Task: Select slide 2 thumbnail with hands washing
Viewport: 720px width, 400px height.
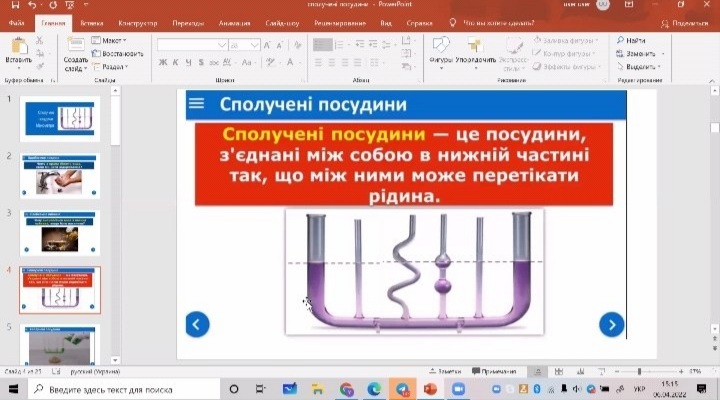Action: click(x=60, y=176)
